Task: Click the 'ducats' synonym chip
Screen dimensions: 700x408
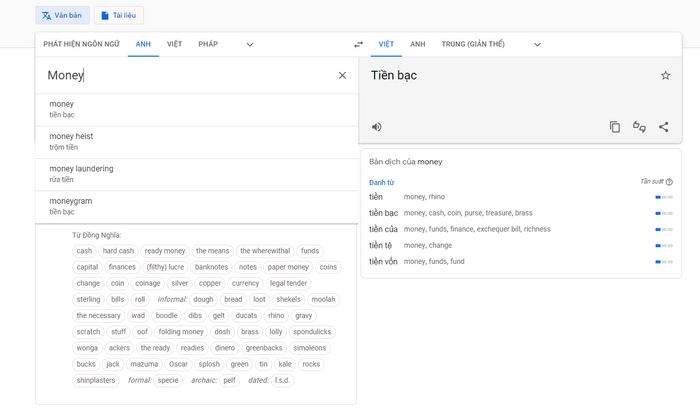Action: 246,316
